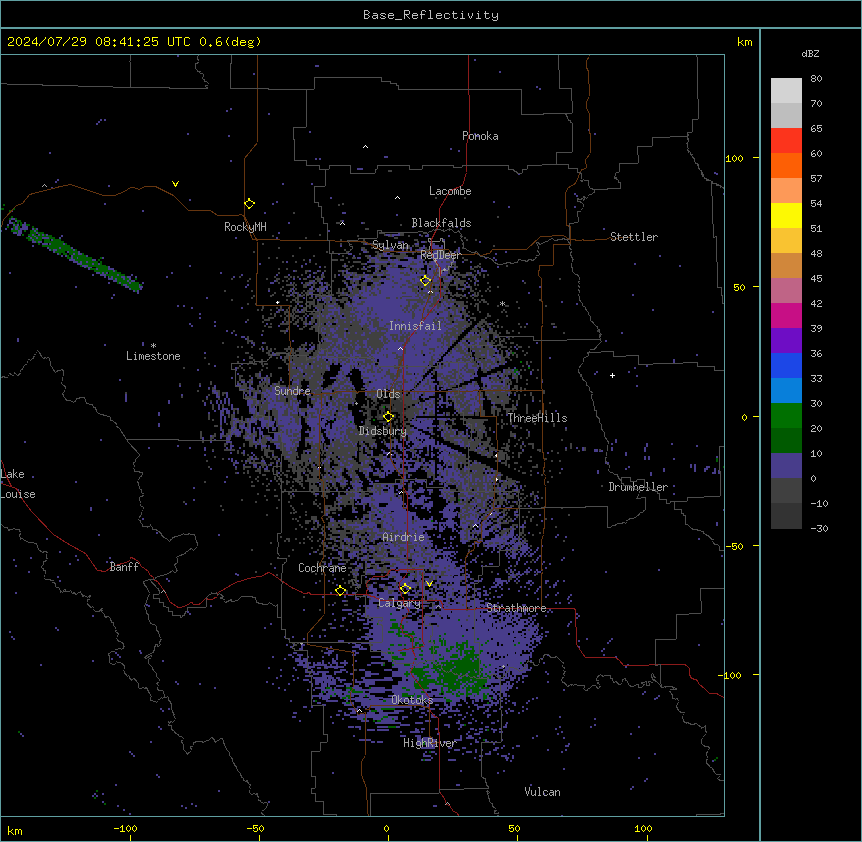Click the yellow diamond marker below RedDeer
This screenshot has height=842, width=862.
click(425, 281)
